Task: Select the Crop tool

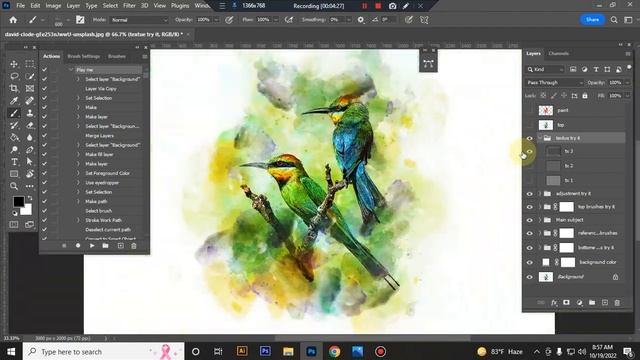Action: pyautogui.click(x=14, y=89)
